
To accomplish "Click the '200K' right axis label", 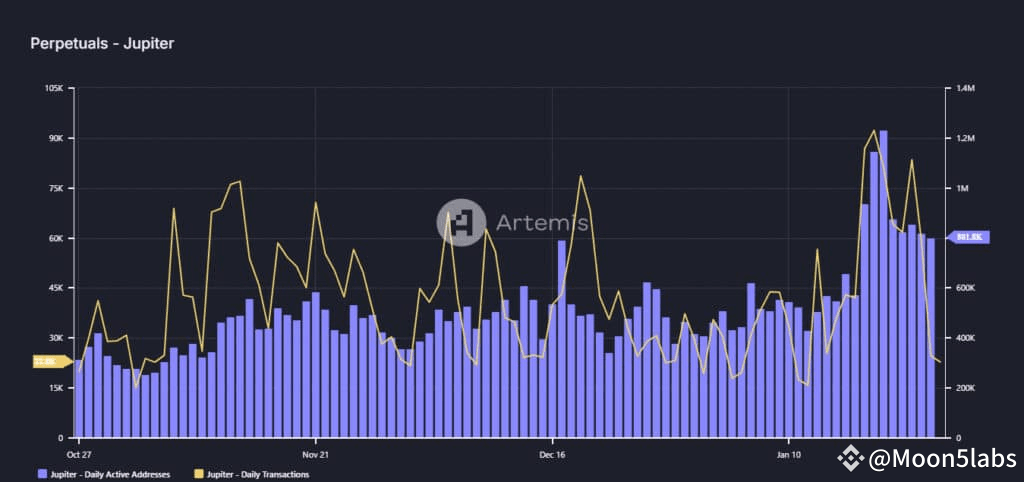I will 967,388.
